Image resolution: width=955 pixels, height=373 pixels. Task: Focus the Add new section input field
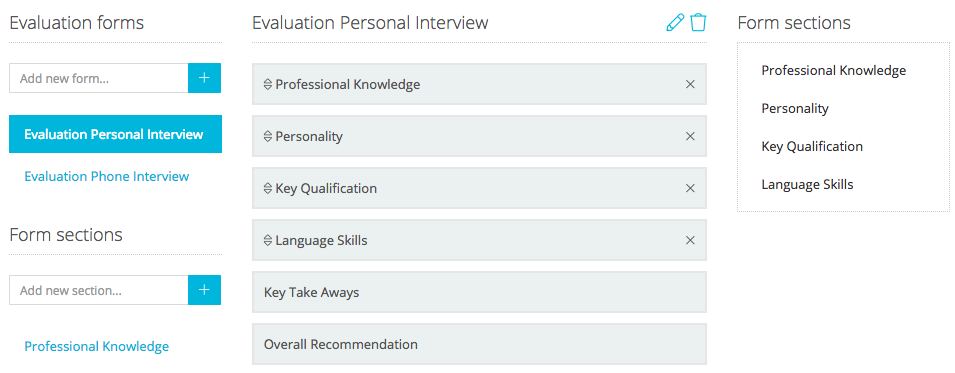[x=99, y=290]
